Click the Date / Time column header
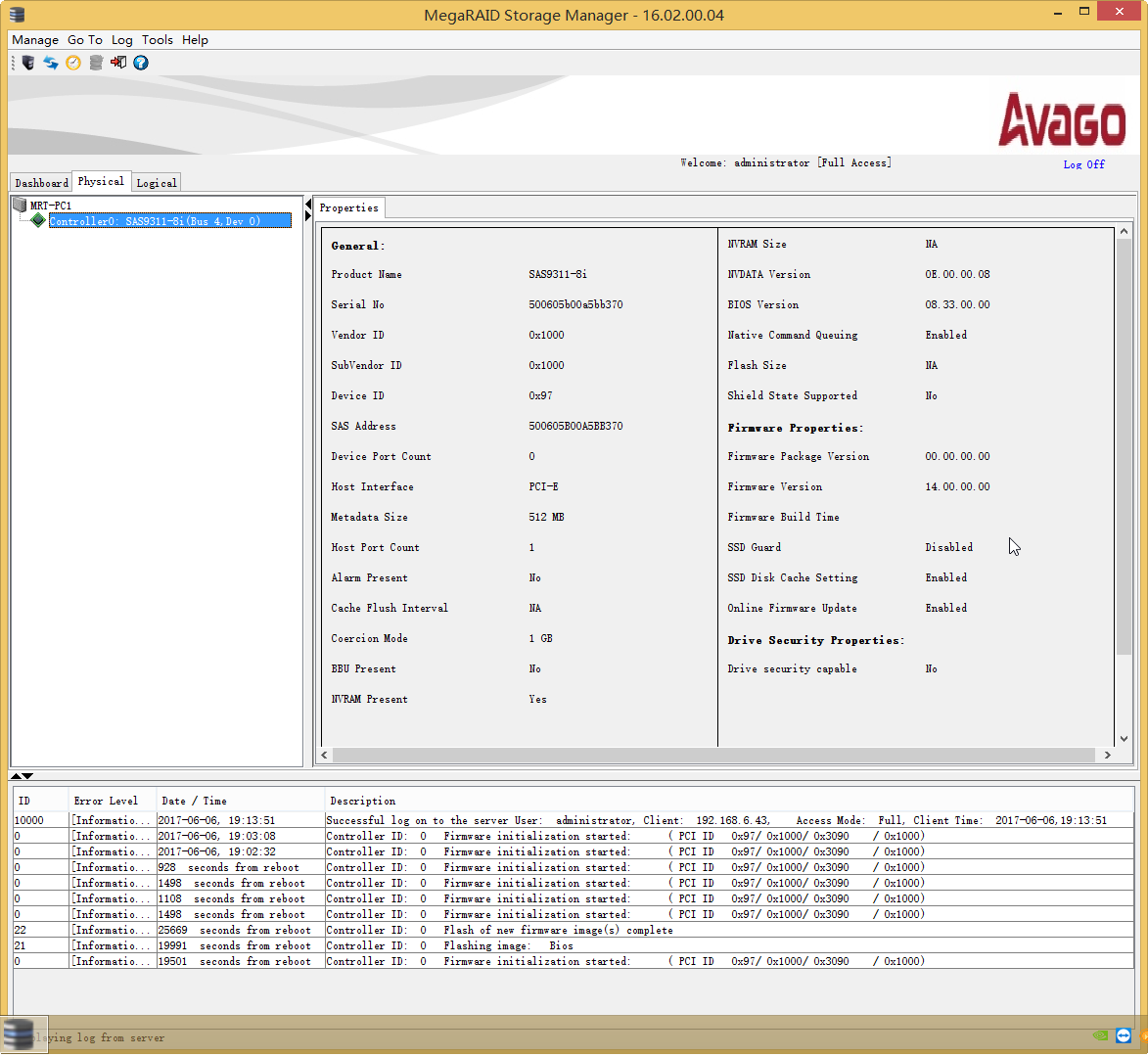 coord(241,801)
